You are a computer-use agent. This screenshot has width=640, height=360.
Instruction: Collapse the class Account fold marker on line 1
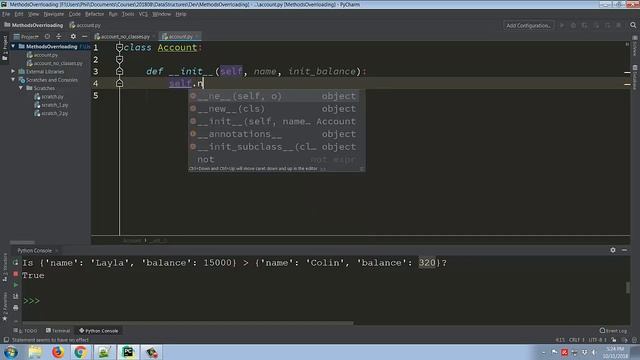click(x=119, y=47)
